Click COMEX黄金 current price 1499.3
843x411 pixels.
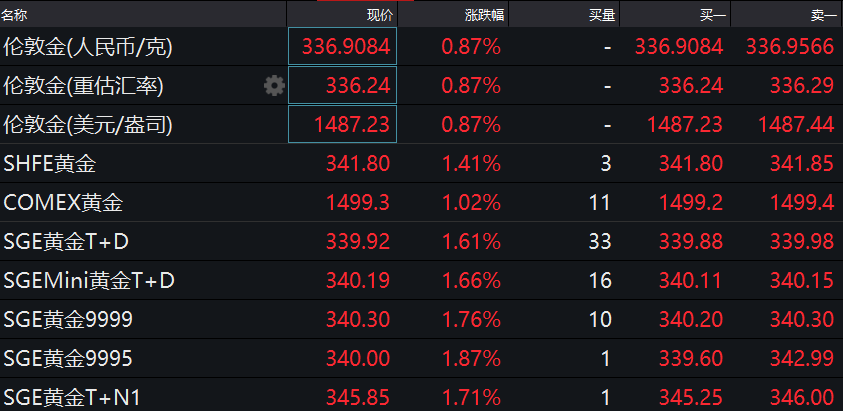(358, 203)
